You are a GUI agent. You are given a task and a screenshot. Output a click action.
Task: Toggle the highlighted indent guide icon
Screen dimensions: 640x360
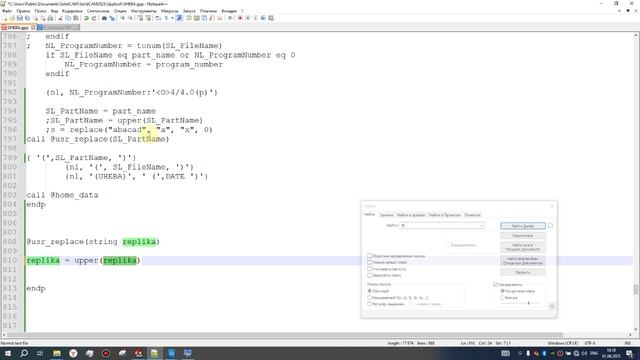pyautogui.click(x=179, y=18)
